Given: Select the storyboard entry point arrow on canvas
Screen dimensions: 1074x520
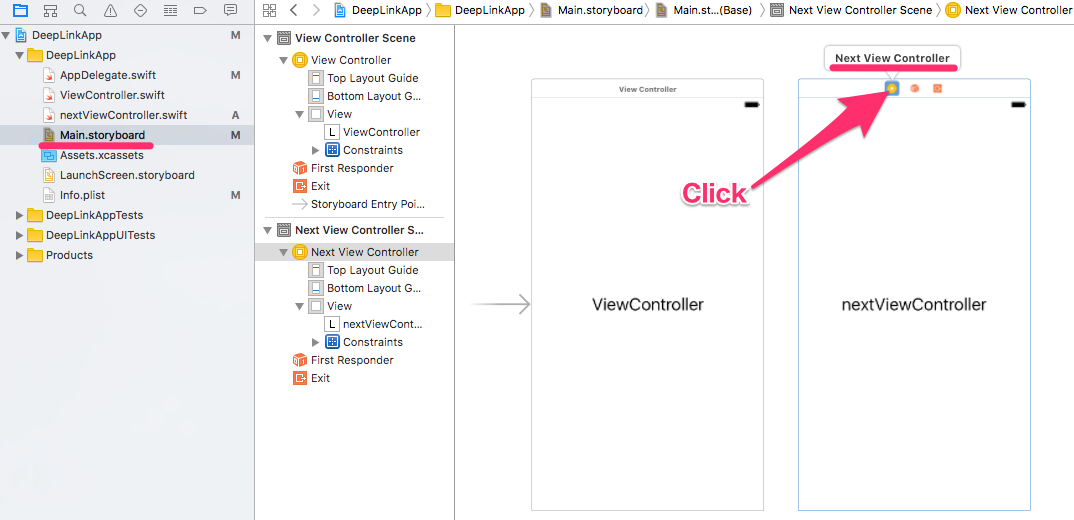Looking at the screenshot, I should click(x=501, y=304).
